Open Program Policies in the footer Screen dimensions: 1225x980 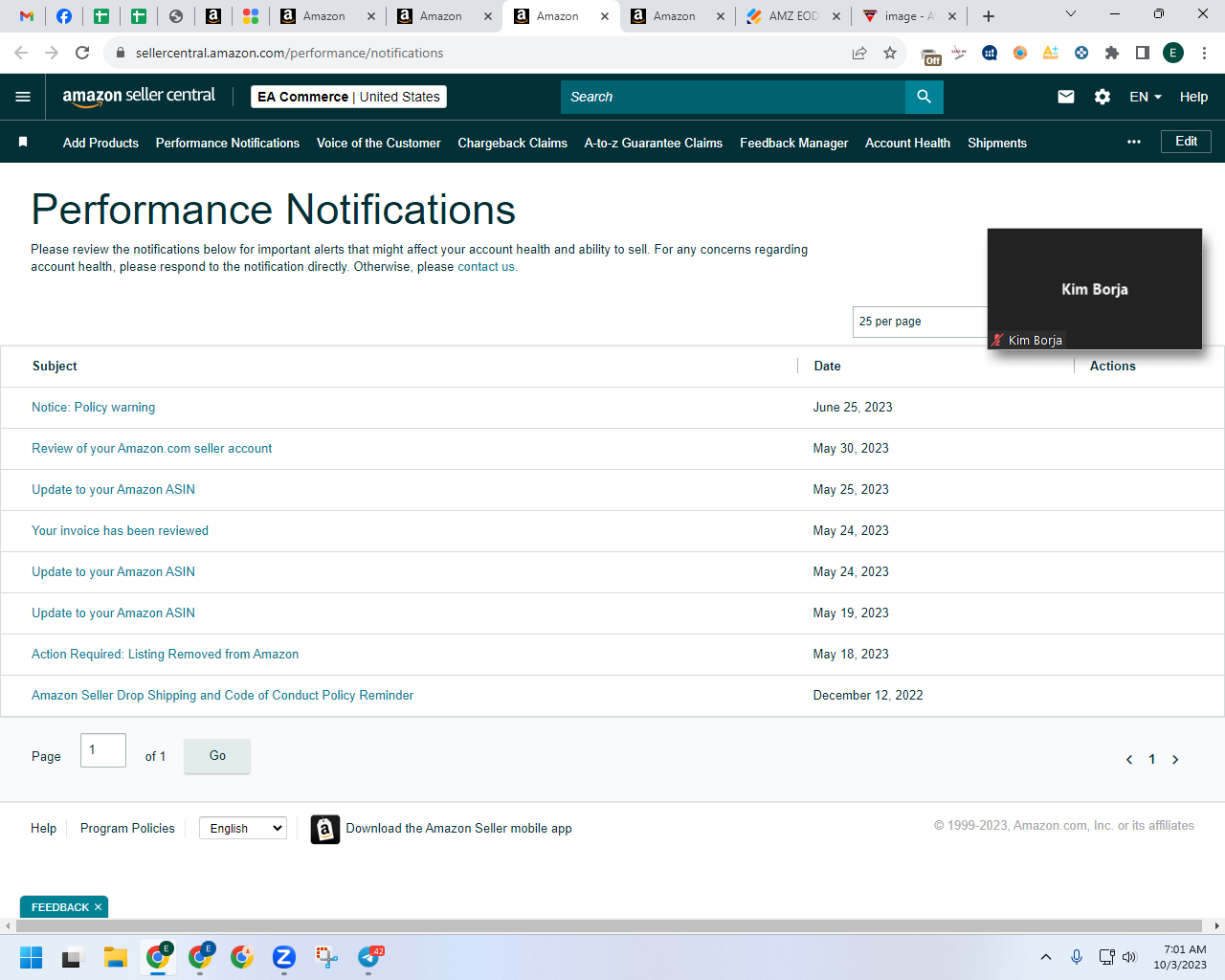pyautogui.click(x=127, y=829)
